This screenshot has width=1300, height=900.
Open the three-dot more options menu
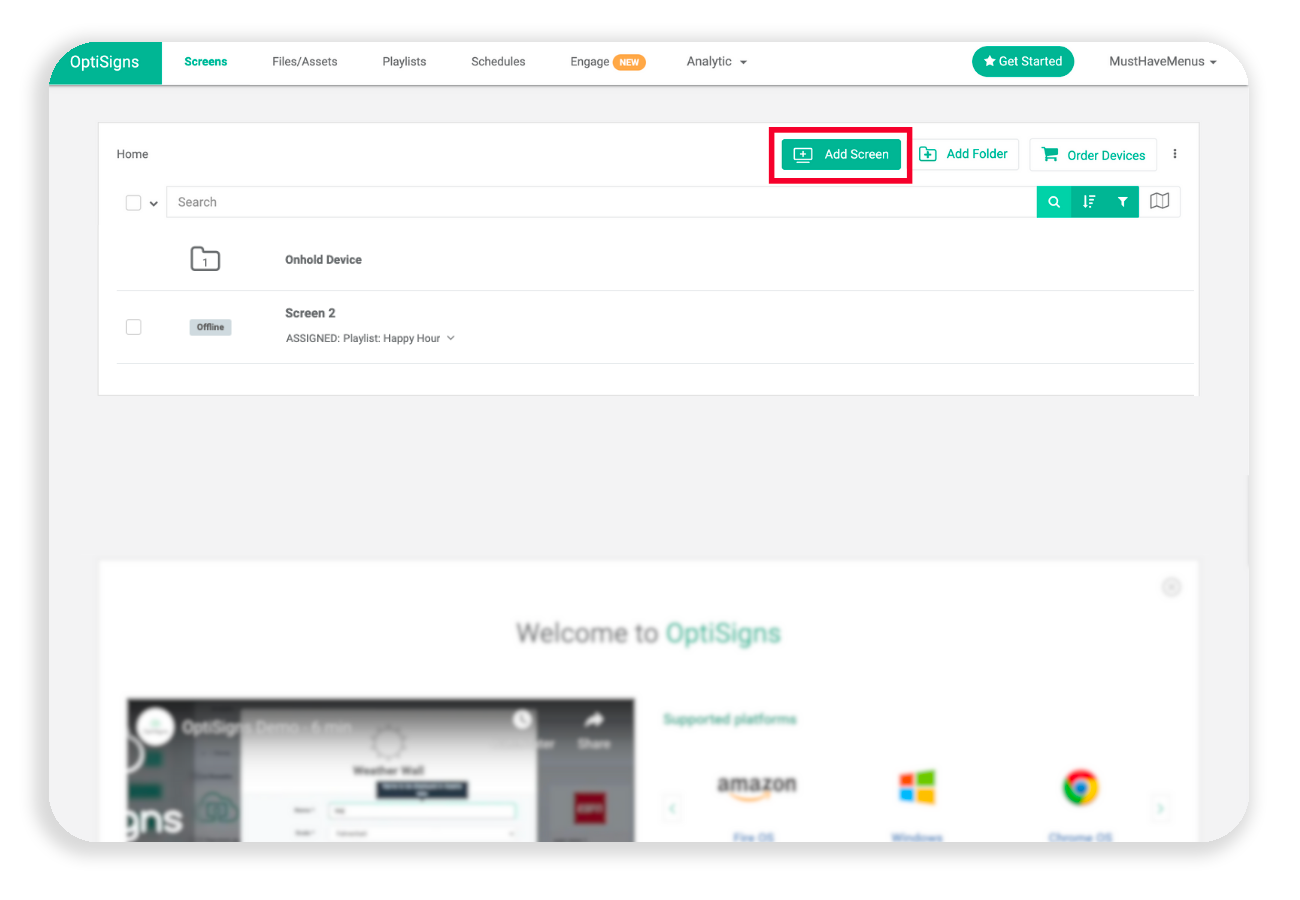click(1175, 154)
